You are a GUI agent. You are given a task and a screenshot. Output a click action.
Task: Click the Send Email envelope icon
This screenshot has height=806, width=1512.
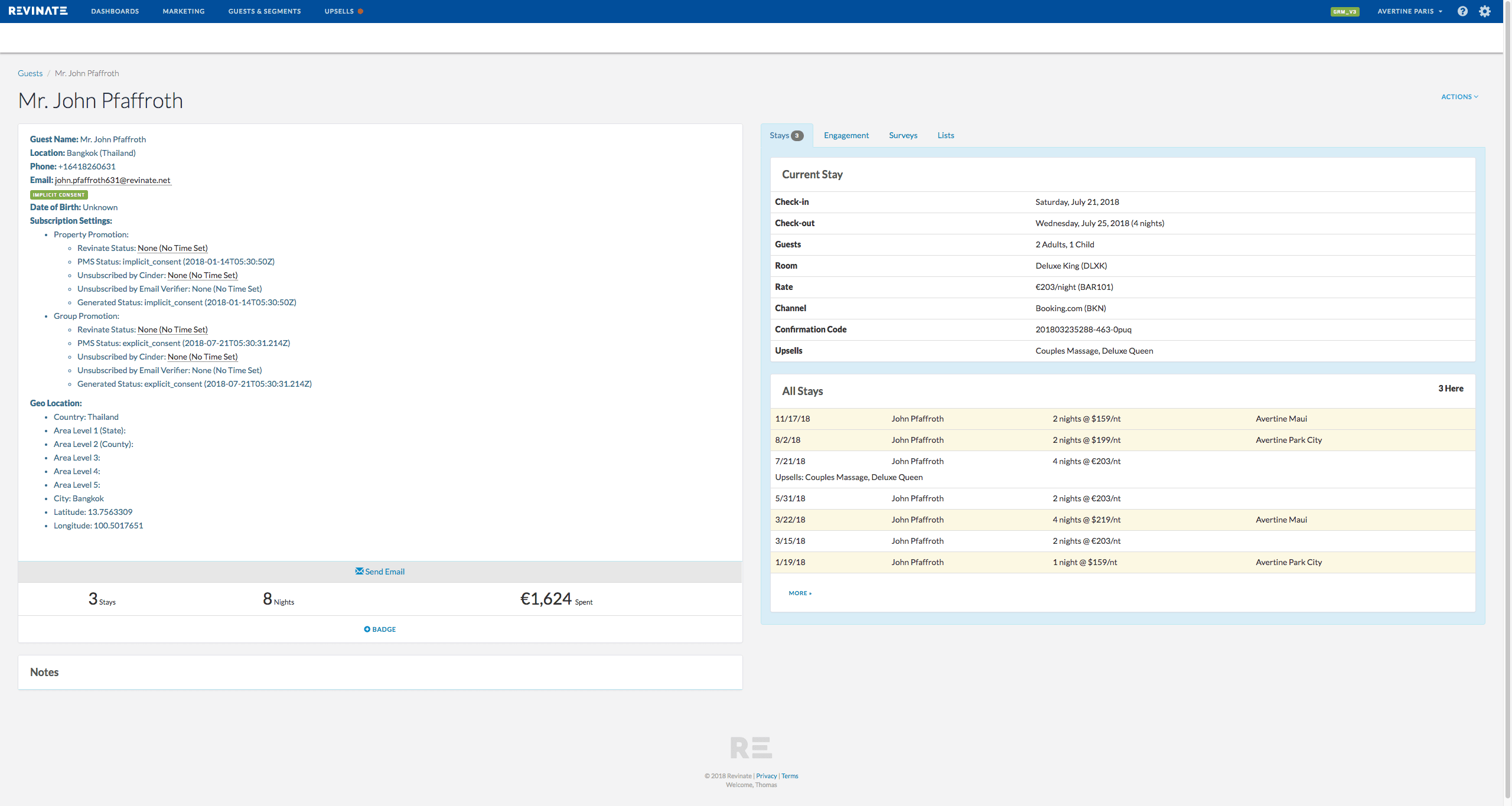point(359,571)
